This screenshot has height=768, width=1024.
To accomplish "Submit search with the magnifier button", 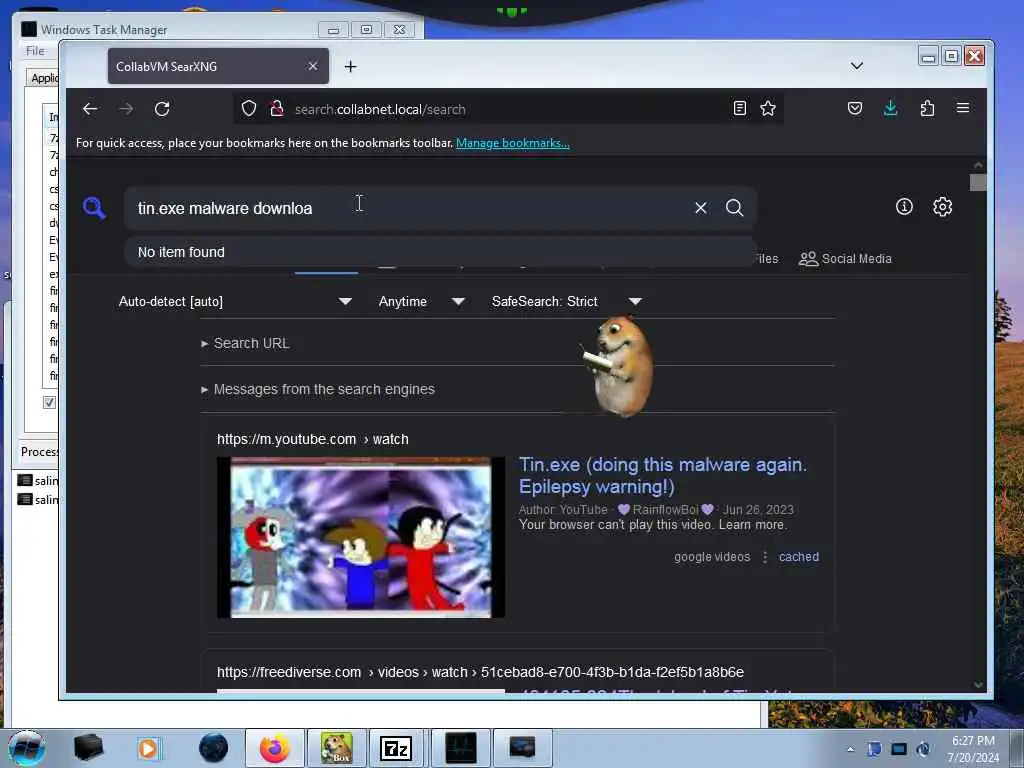I will coord(735,208).
